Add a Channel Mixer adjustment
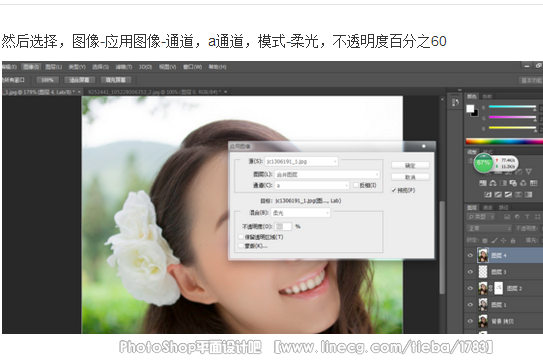 point(523,183)
